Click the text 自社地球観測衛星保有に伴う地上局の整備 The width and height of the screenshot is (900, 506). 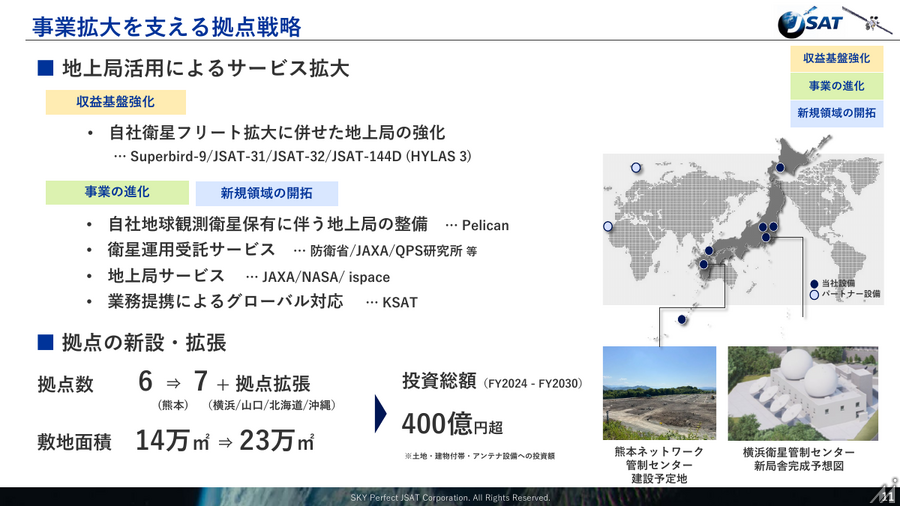tap(267, 224)
